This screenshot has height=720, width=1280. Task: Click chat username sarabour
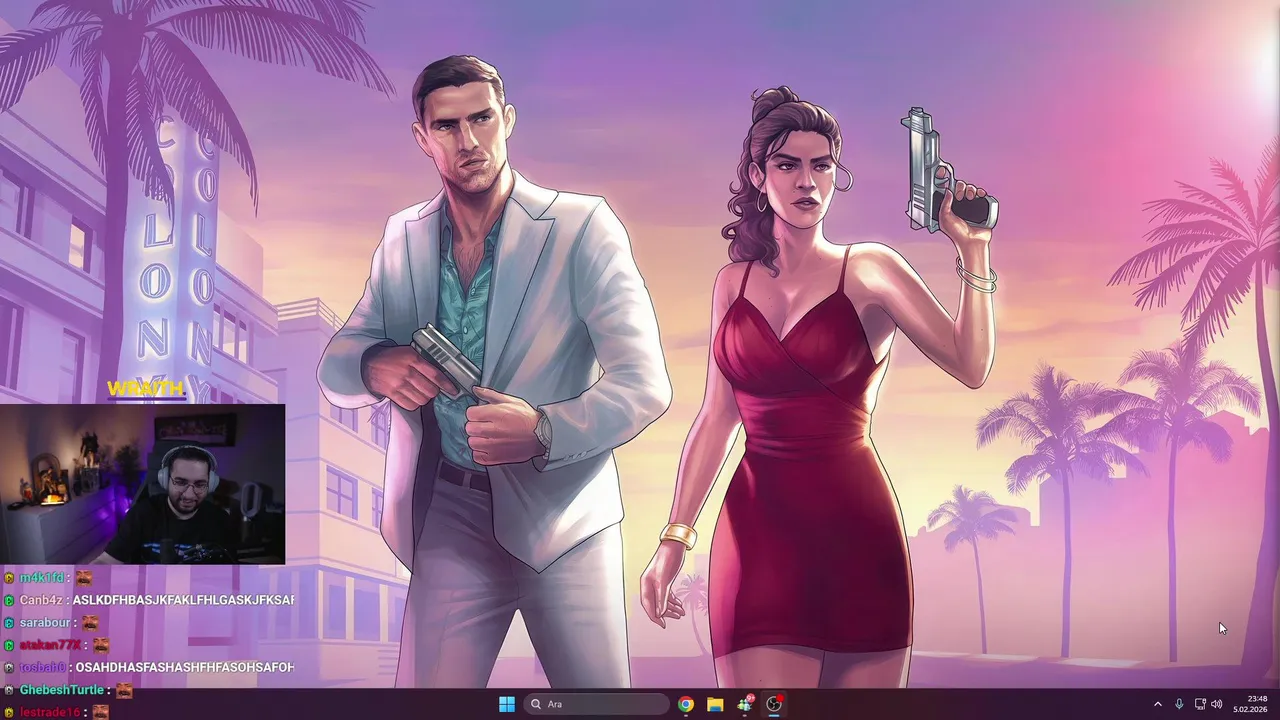tap(45, 622)
